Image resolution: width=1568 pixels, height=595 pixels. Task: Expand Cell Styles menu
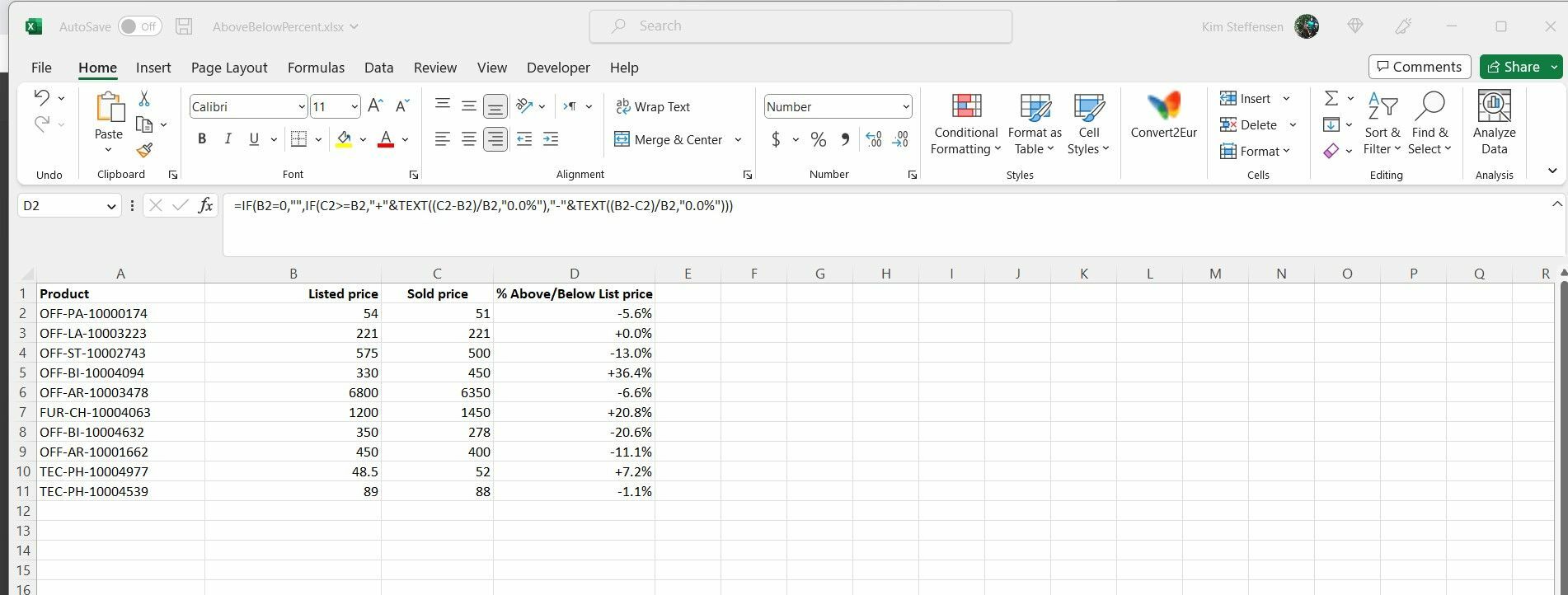click(x=1088, y=123)
